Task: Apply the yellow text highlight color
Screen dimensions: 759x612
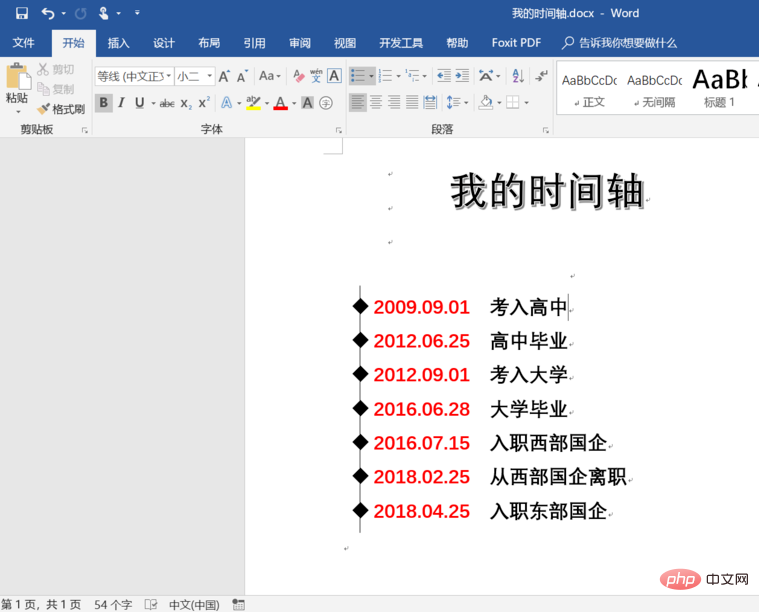Action: click(253, 103)
